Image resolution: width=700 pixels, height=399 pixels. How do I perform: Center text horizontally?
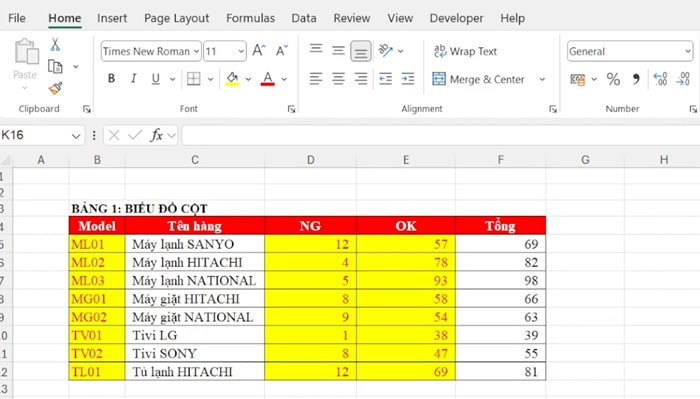pos(338,79)
